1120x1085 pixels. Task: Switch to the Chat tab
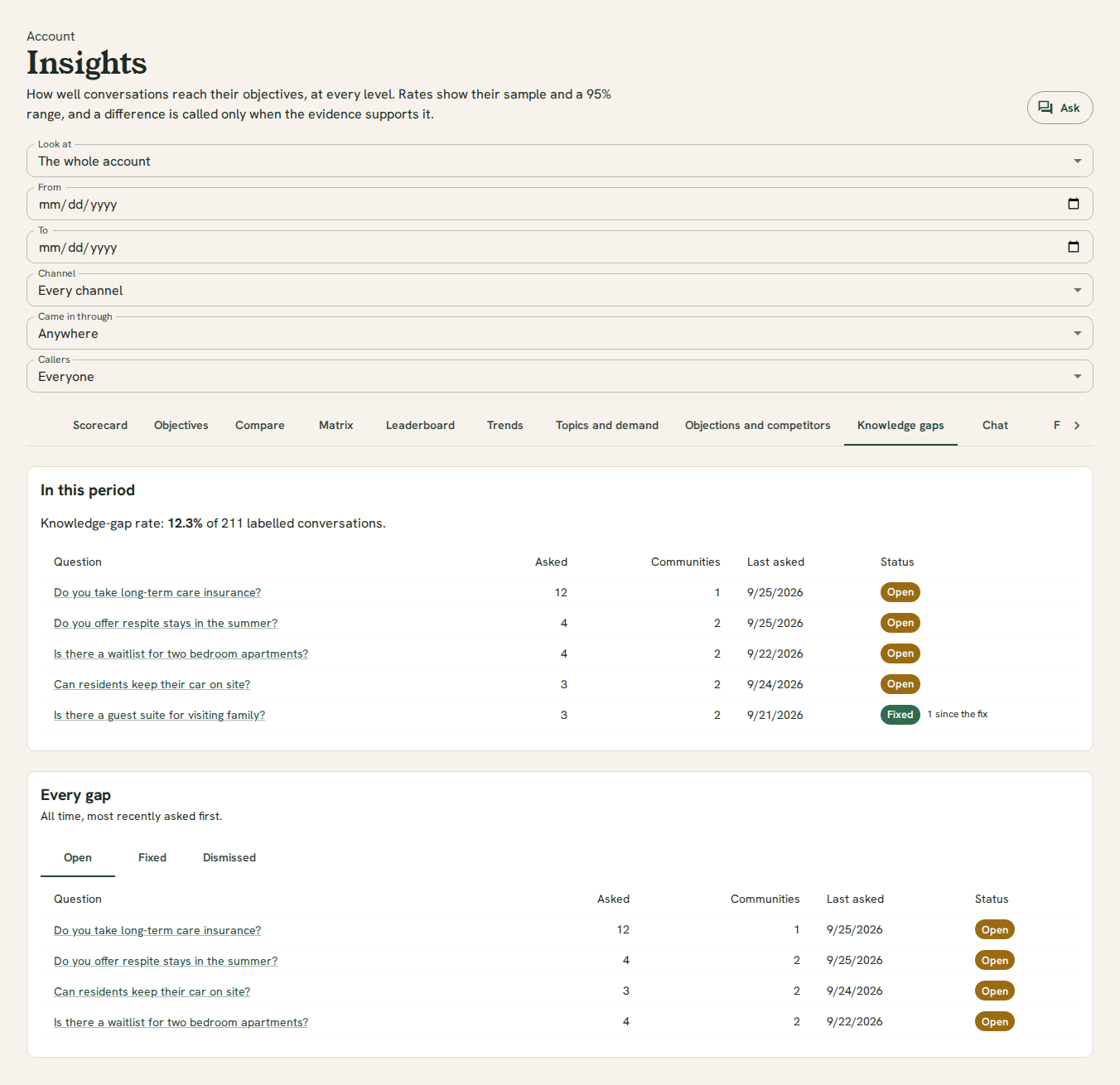[x=995, y=425]
